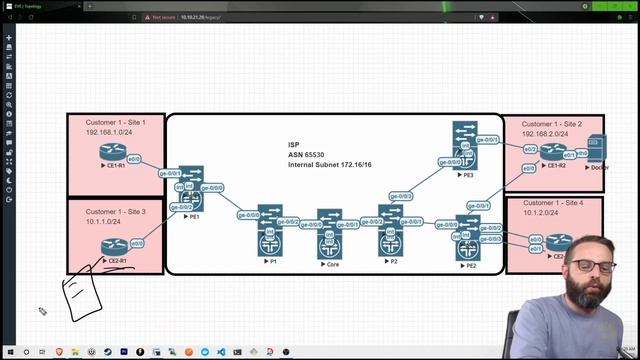Select the PE1 router node
Viewport: 640px width, 360px height.
point(191,189)
